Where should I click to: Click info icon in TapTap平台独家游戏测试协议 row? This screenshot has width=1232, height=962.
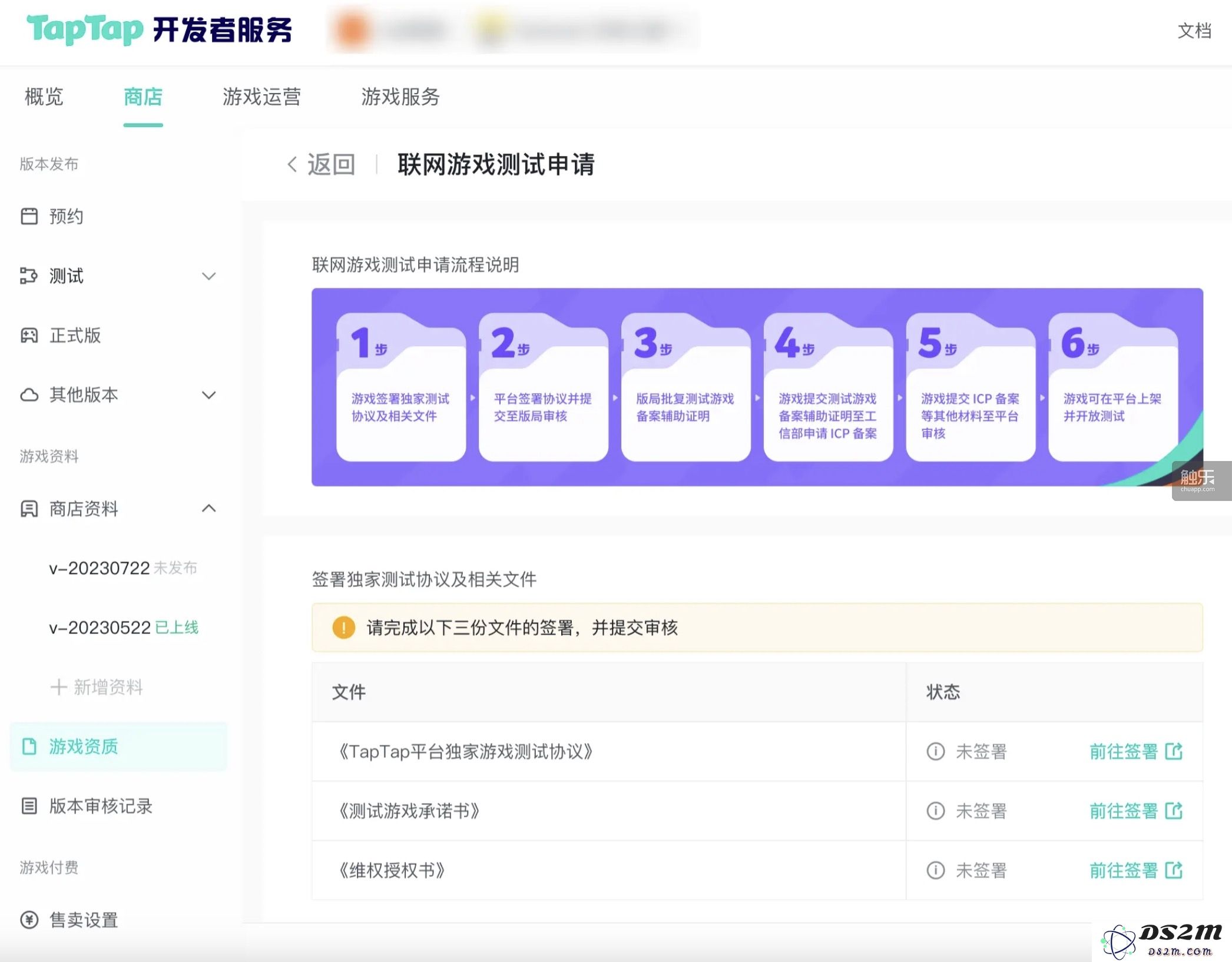click(x=935, y=751)
